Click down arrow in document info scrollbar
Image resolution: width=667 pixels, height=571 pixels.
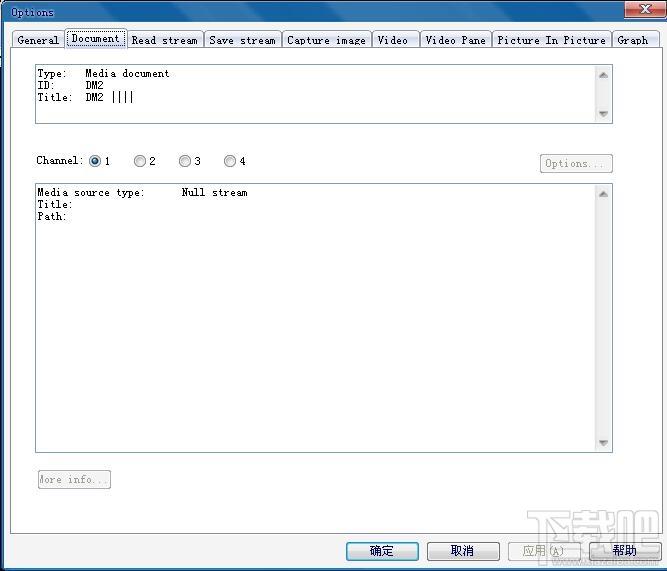603,113
